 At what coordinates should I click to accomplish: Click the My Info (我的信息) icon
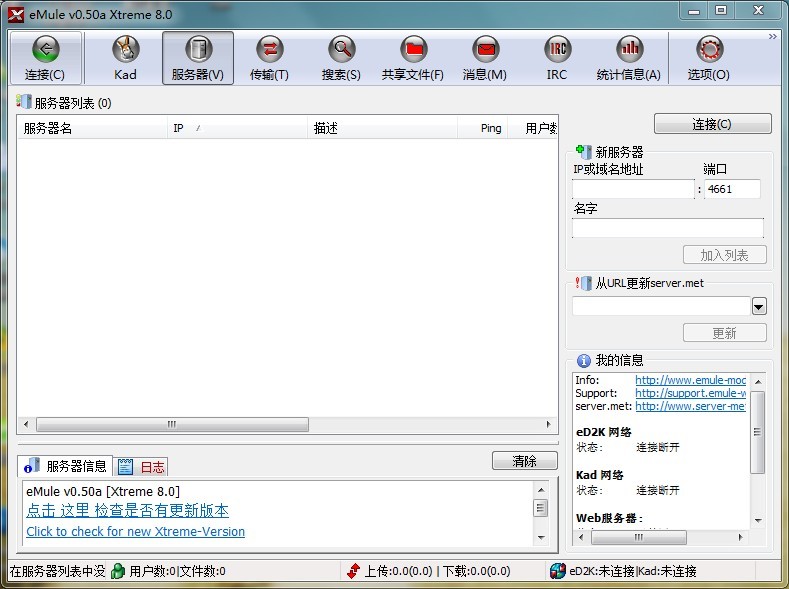(584, 360)
